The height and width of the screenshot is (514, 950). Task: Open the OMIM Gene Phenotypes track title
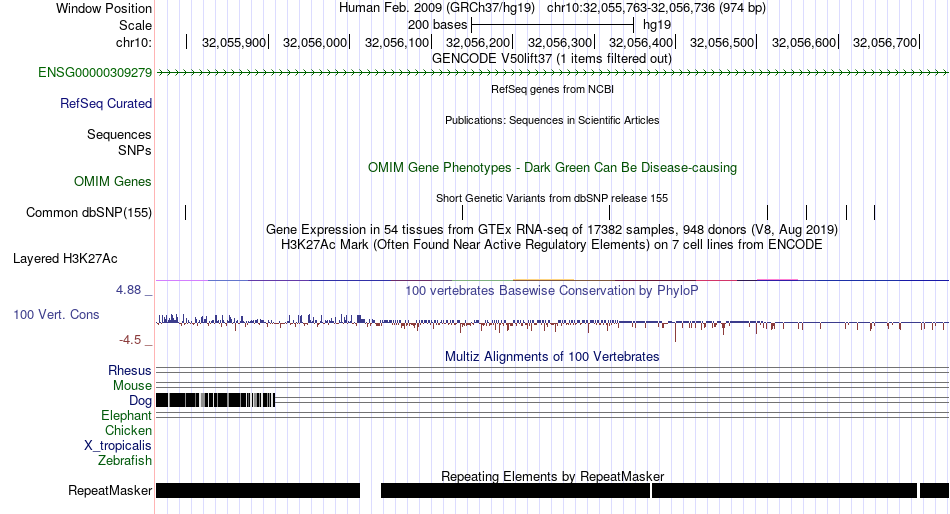click(x=553, y=168)
